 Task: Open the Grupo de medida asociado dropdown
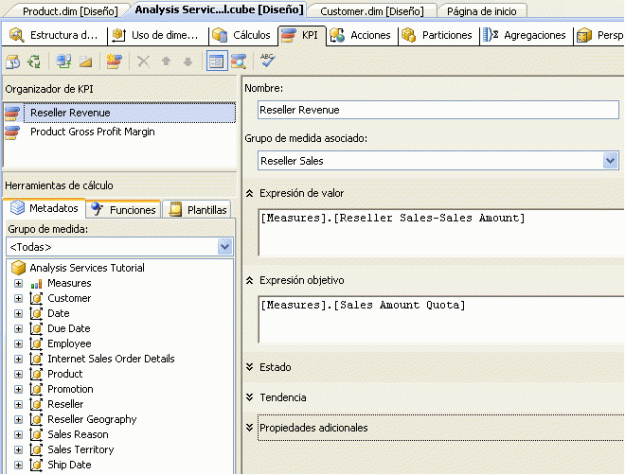610,160
